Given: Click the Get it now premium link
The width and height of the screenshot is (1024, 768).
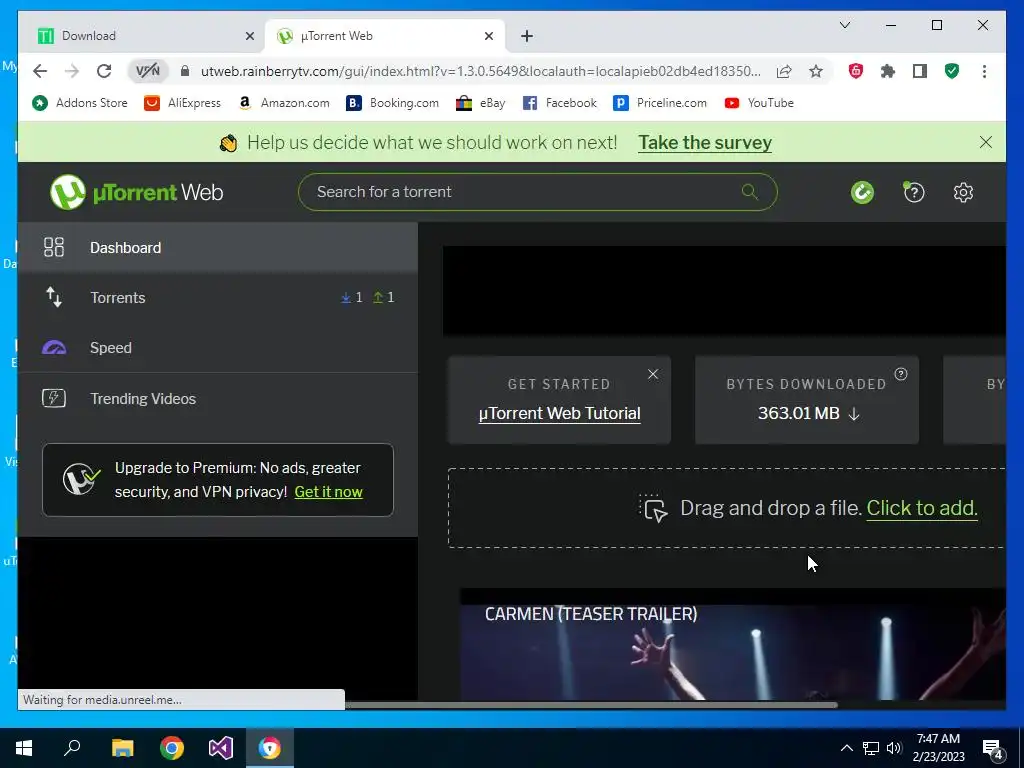Looking at the screenshot, I should tap(328, 492).
